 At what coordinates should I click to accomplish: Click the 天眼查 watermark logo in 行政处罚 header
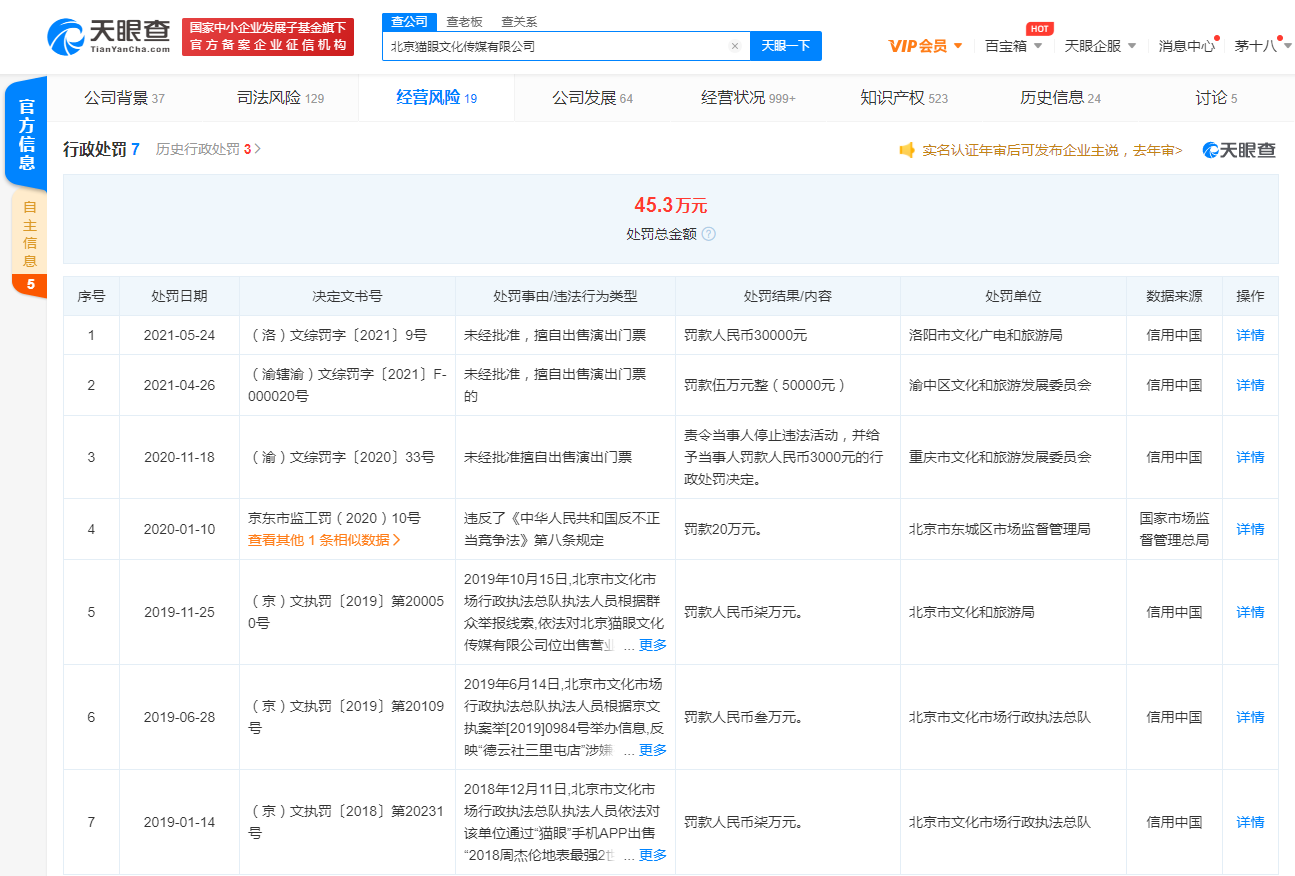point(1238,148)
